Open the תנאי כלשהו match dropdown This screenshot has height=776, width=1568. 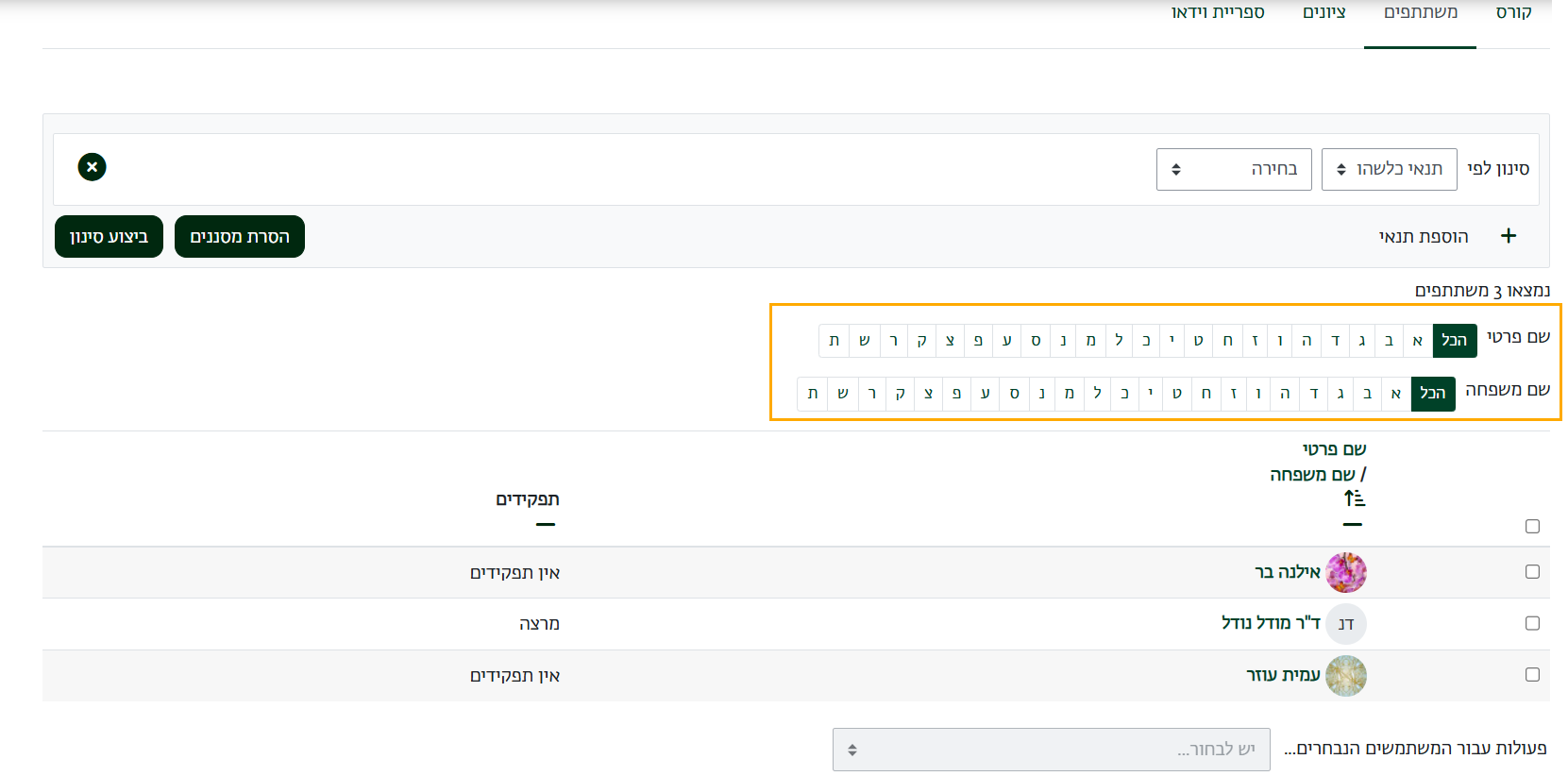pyautogui.click(x=1389, y=169)
